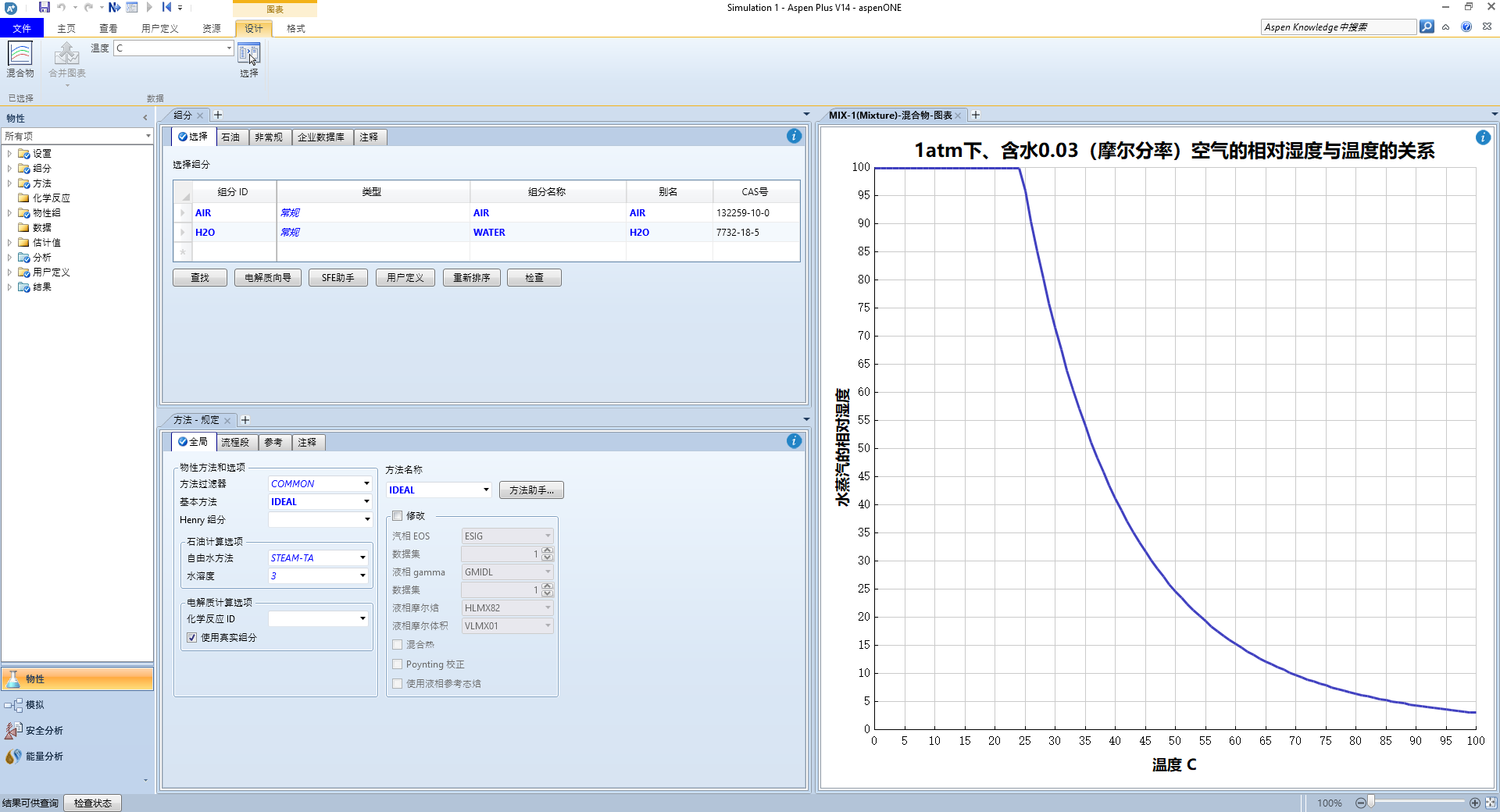Click info icon in components panel
Viewport: 1500px width, 812px height.
pyautogui.click(x=794, y=136)
